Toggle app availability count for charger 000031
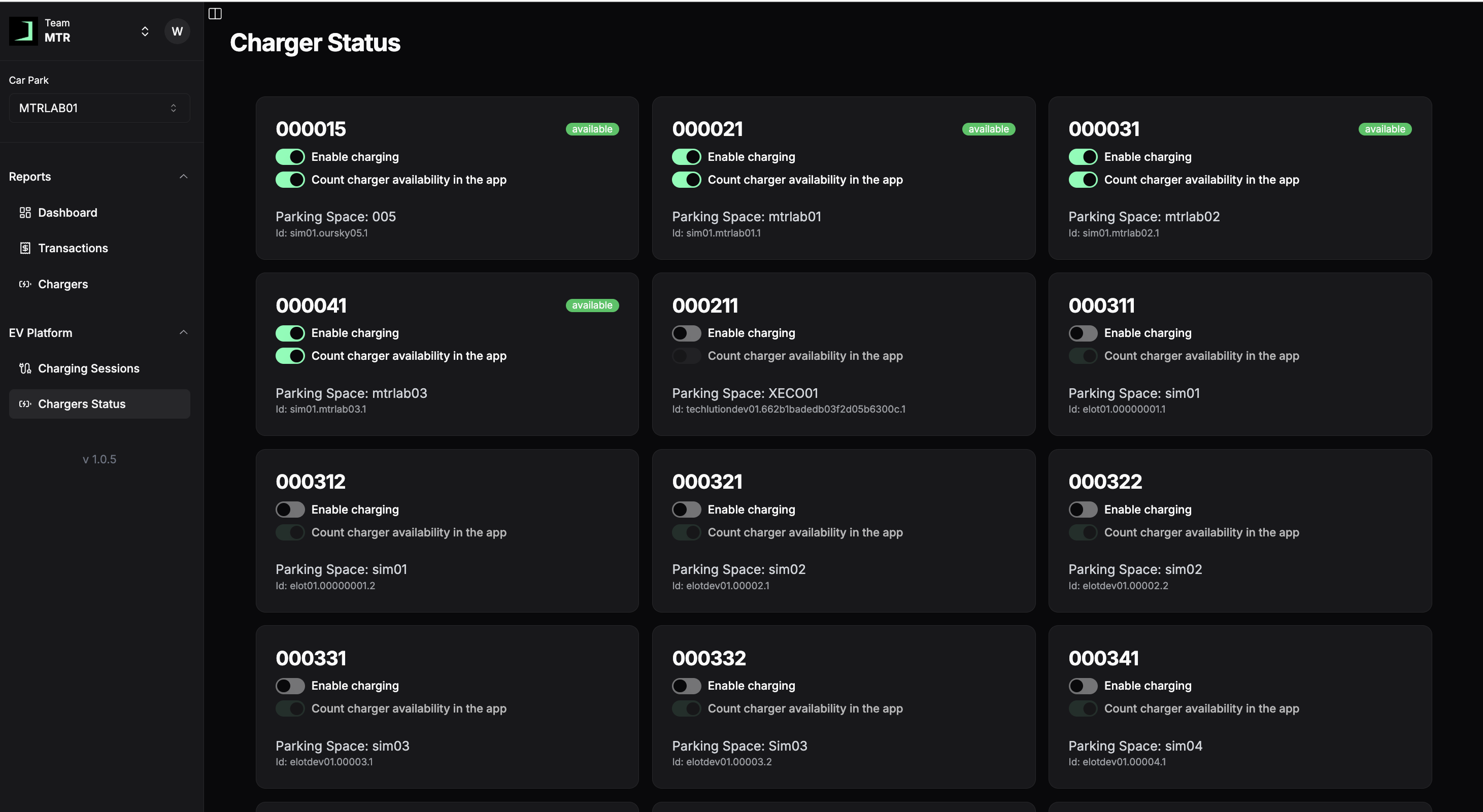 [1083, 180]
